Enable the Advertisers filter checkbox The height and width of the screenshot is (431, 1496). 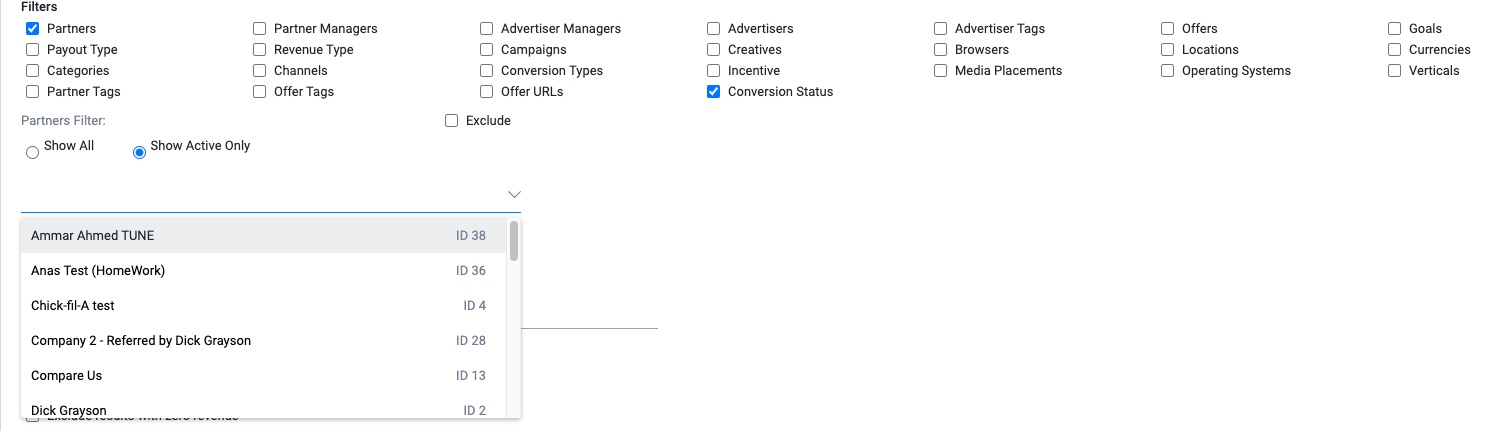714,28
